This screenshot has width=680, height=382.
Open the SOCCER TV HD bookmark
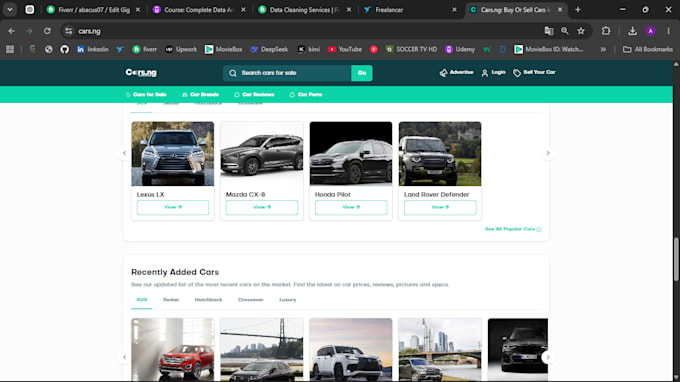[x=411, y=49]
